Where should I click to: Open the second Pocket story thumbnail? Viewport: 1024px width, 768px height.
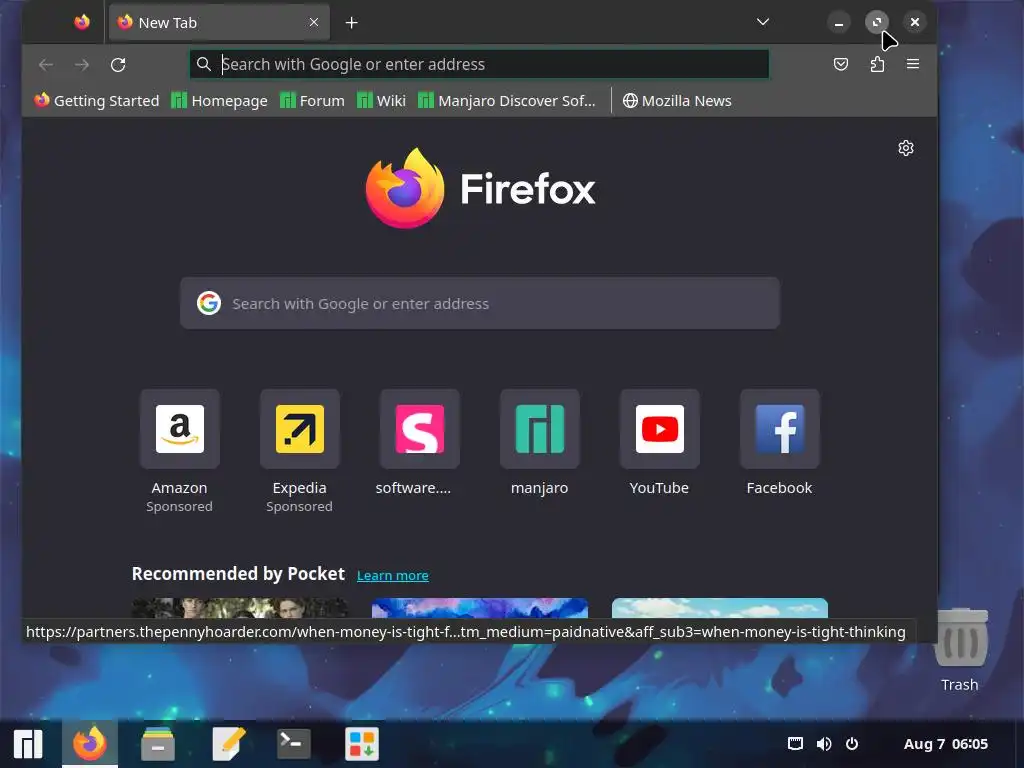480,608
